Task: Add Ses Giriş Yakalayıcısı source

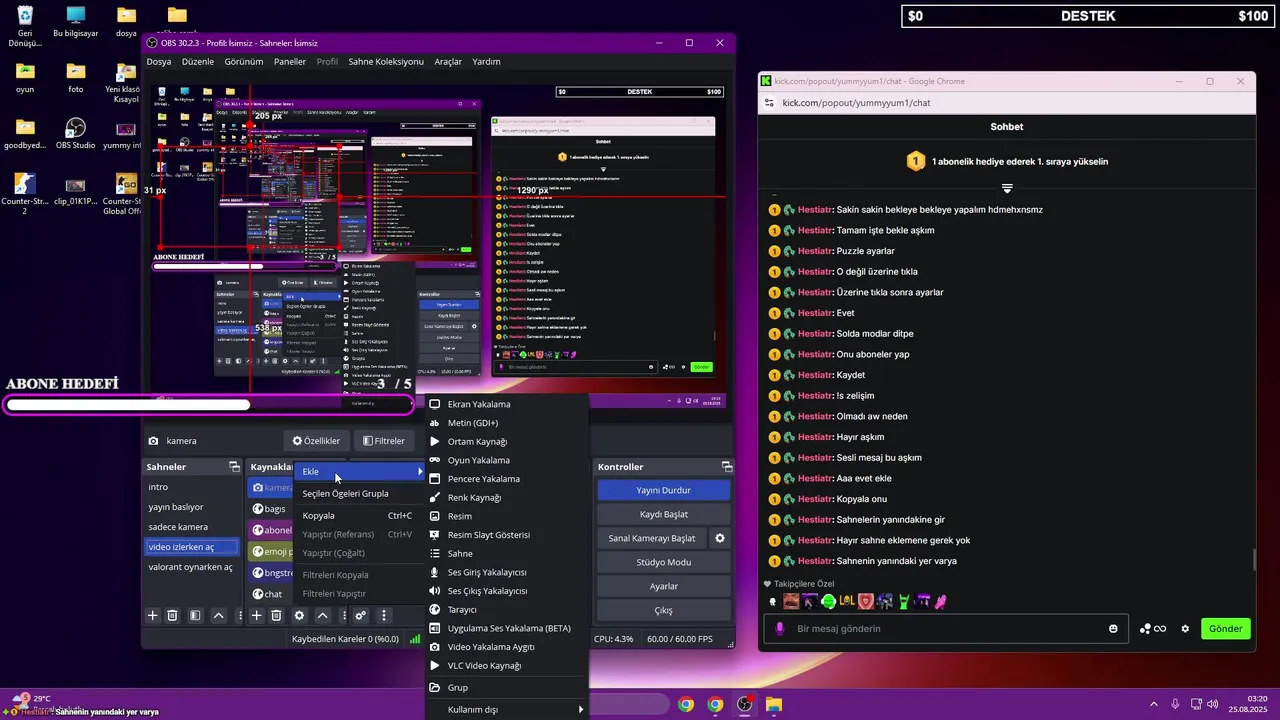Action: [x=507, y=572]
